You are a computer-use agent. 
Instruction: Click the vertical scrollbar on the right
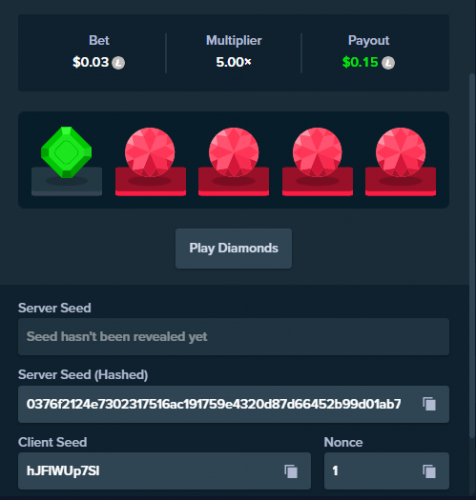coord(472,253)
